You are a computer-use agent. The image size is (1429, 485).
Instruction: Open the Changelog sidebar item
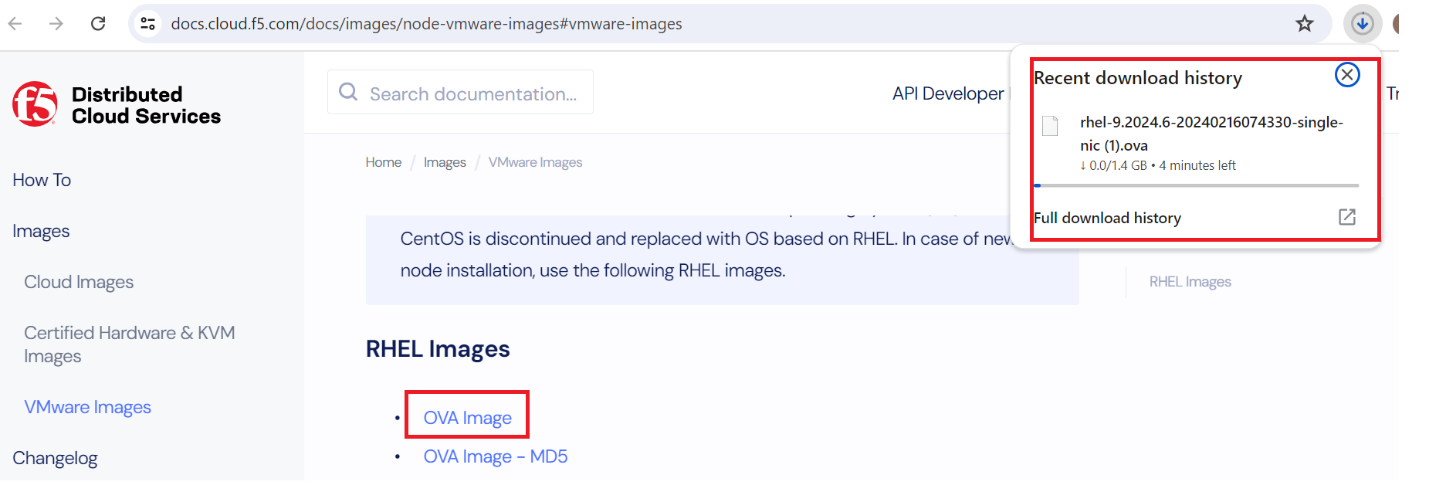click(x=55, y=458)
